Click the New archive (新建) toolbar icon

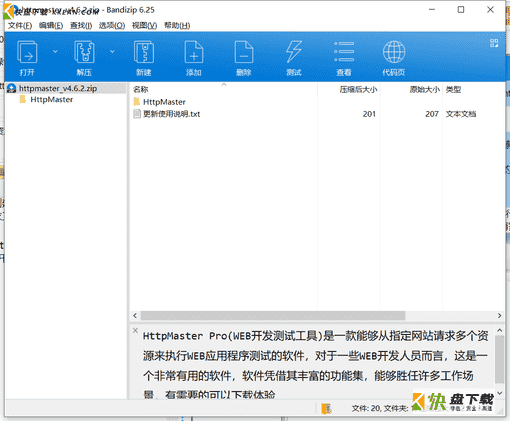(x=144, y=58)
